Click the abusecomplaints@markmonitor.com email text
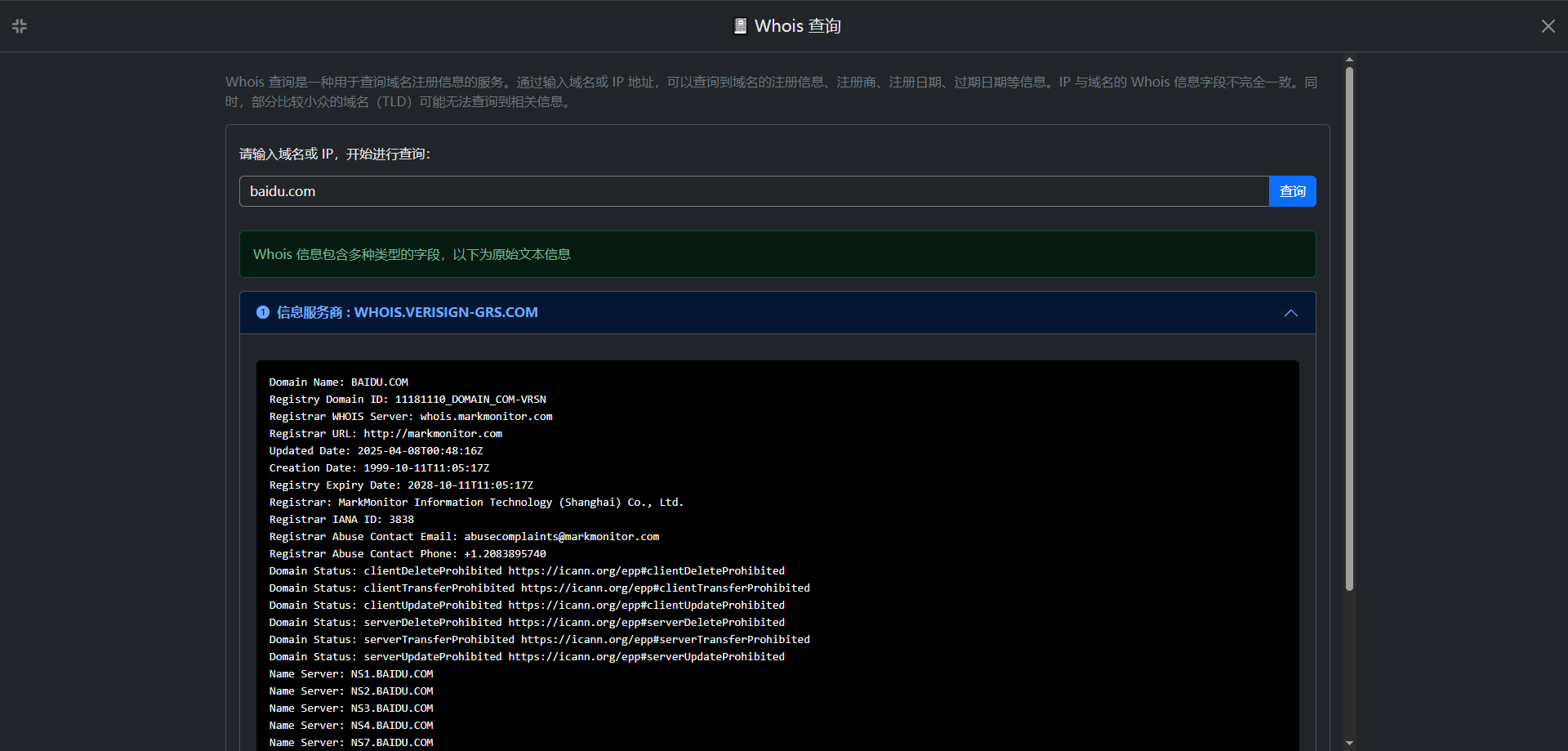The height and width of the screenshot is (751, 1568). pos(561,537)
